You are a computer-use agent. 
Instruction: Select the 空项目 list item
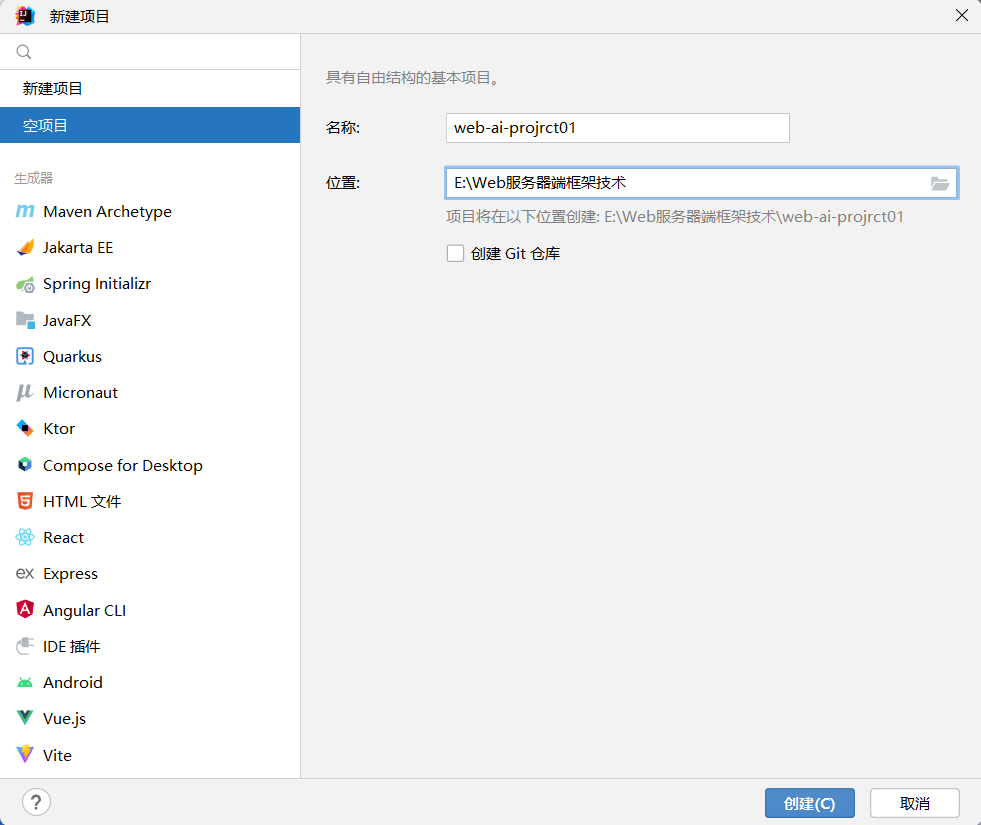pyautogui.click(x=150, y=125)
